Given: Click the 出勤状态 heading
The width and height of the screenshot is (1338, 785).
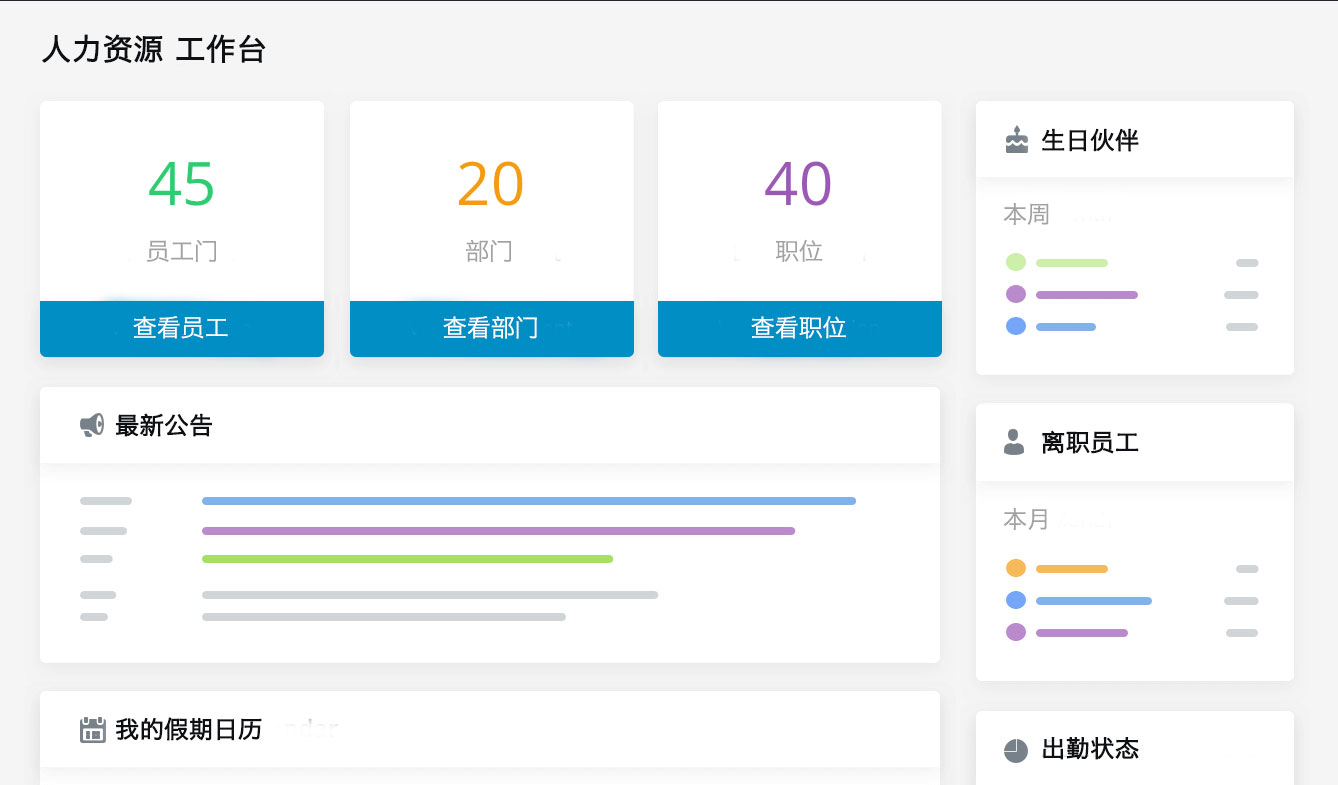Looking at the screenshot, I should (x=1090, y=750).
